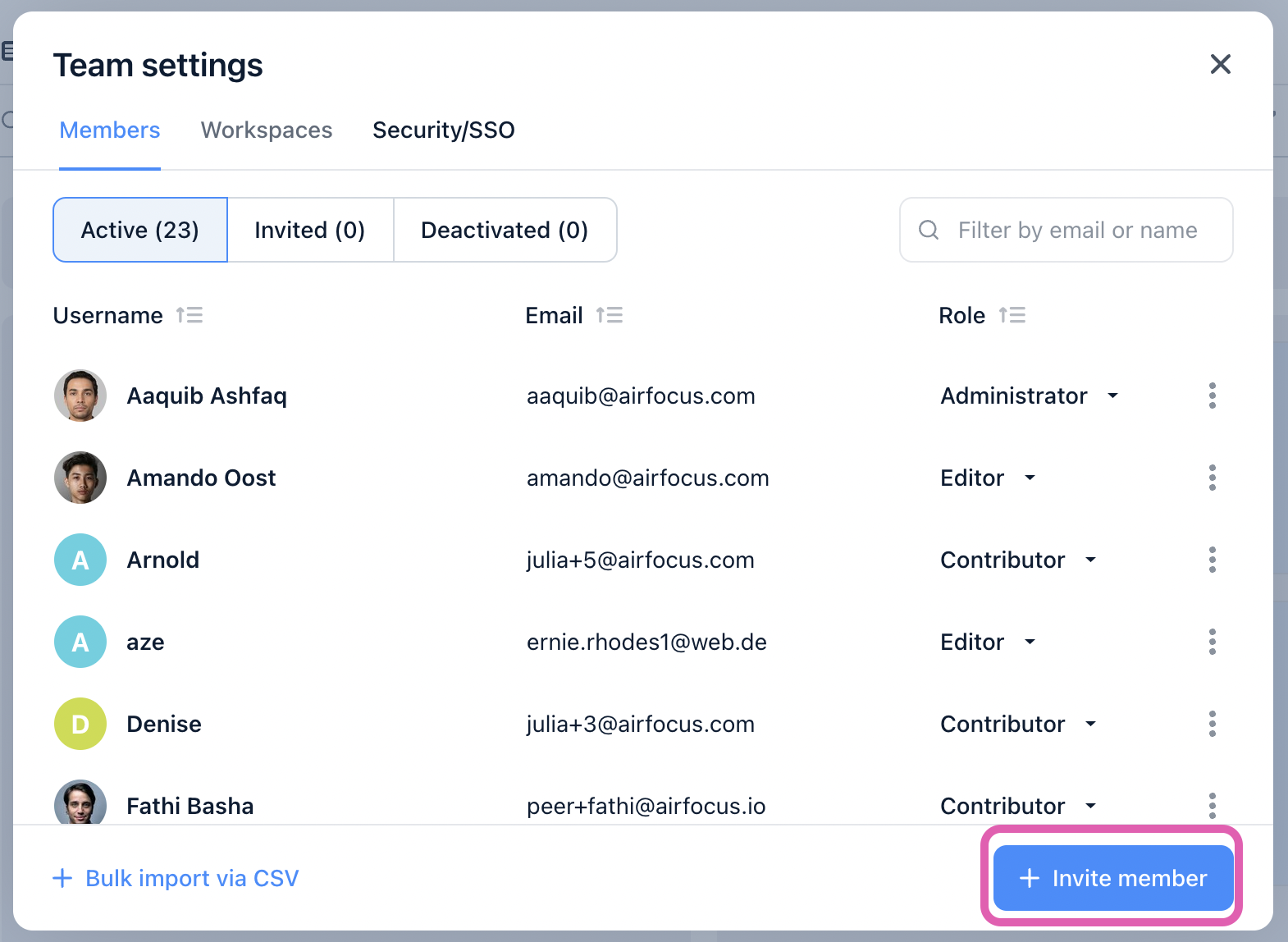Open Denise's Contributor role dropdown
The height and width of the screenshot is (942, 1288).
[x=1019, y=724]
